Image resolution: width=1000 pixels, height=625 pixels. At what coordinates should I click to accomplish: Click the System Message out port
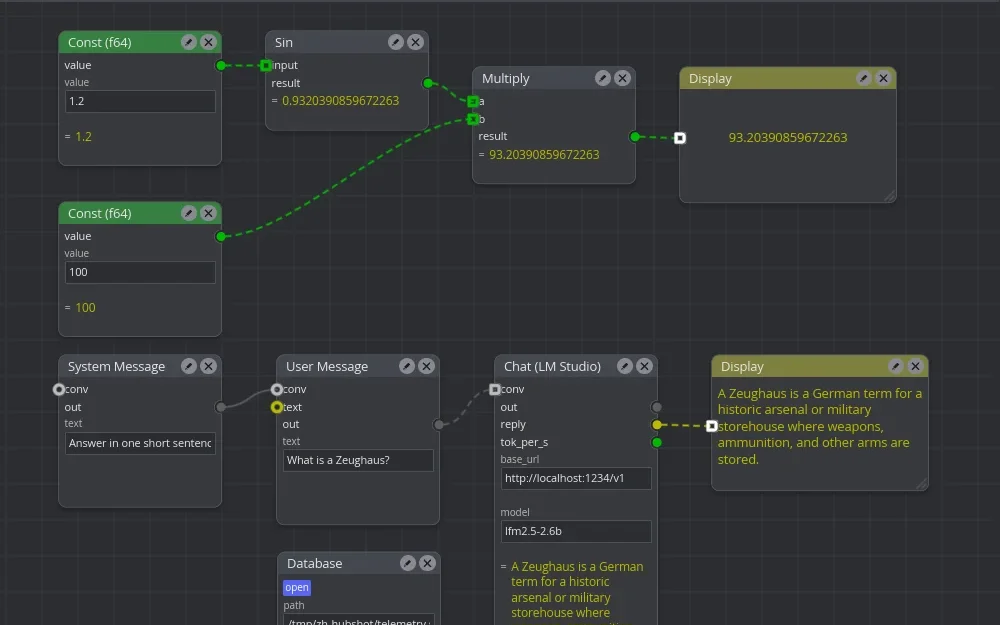pos(221,407)
